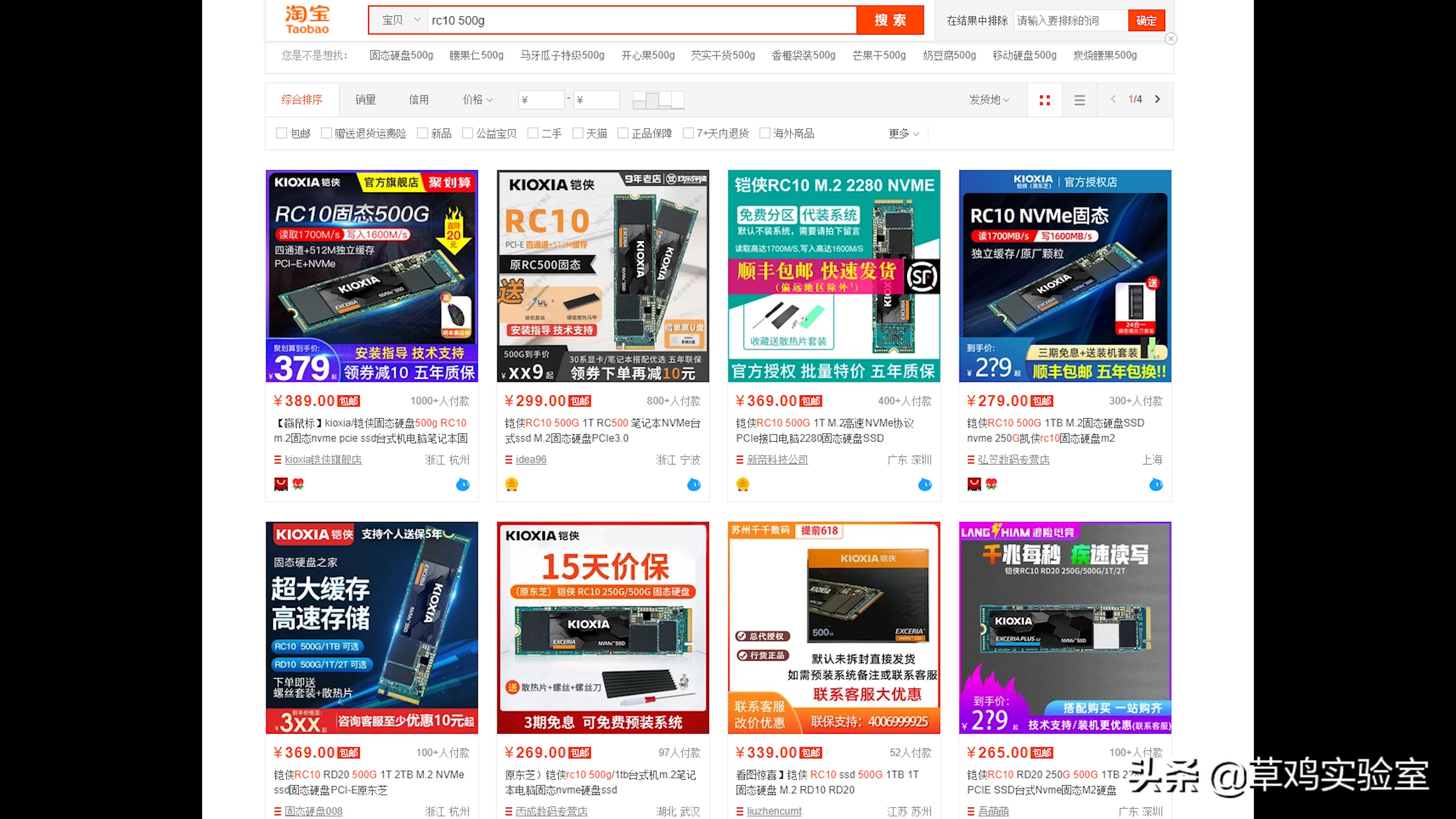Open the ¥389.00 KIOXIA product thumbnail
The image size is (1456, 819).
coord(372,276)
